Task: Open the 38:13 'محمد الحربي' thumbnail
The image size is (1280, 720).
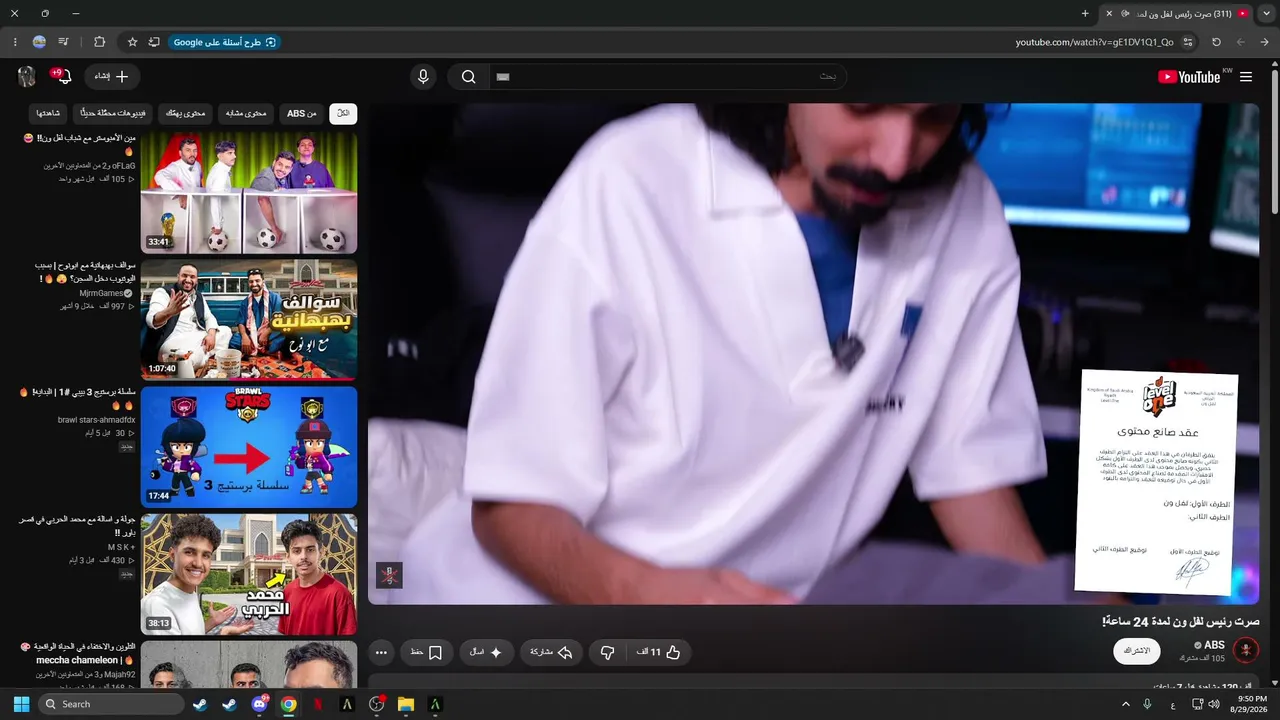Action: (x=249, y=574)
